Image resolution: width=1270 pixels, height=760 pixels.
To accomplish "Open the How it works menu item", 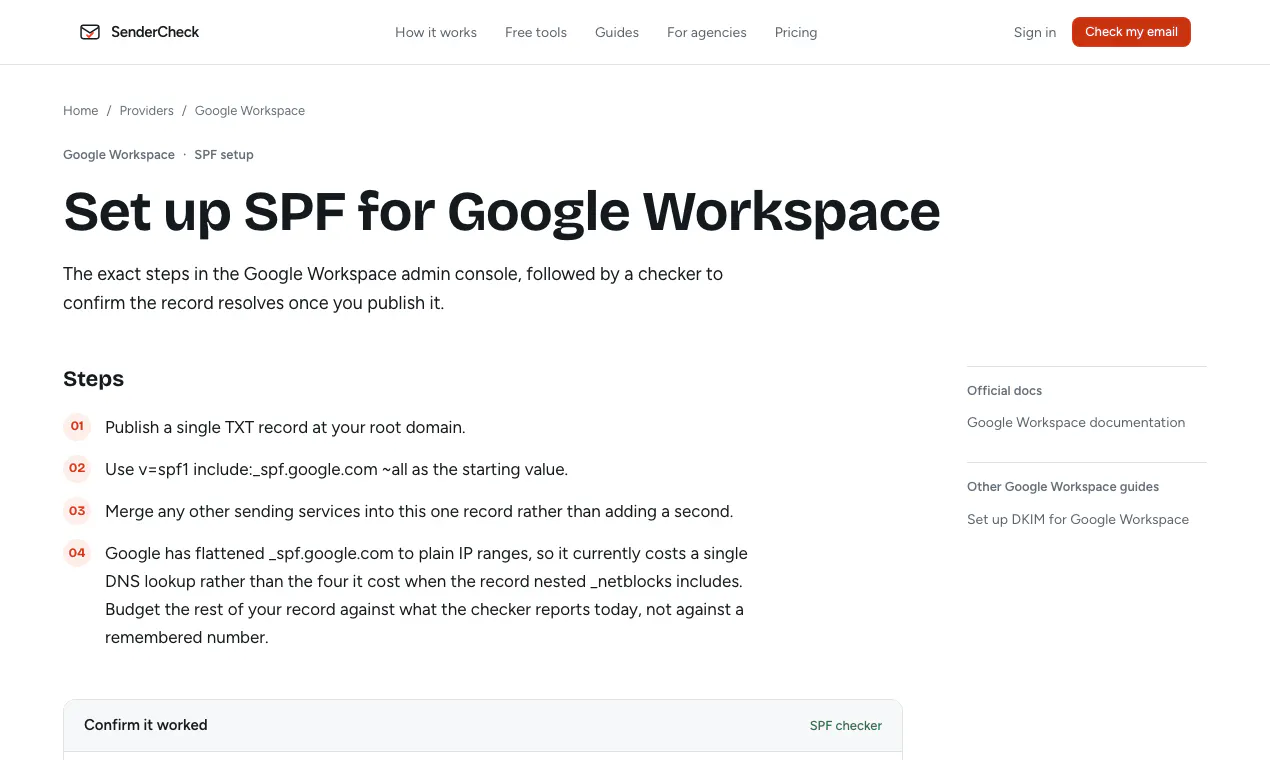I will pos(436,32).
